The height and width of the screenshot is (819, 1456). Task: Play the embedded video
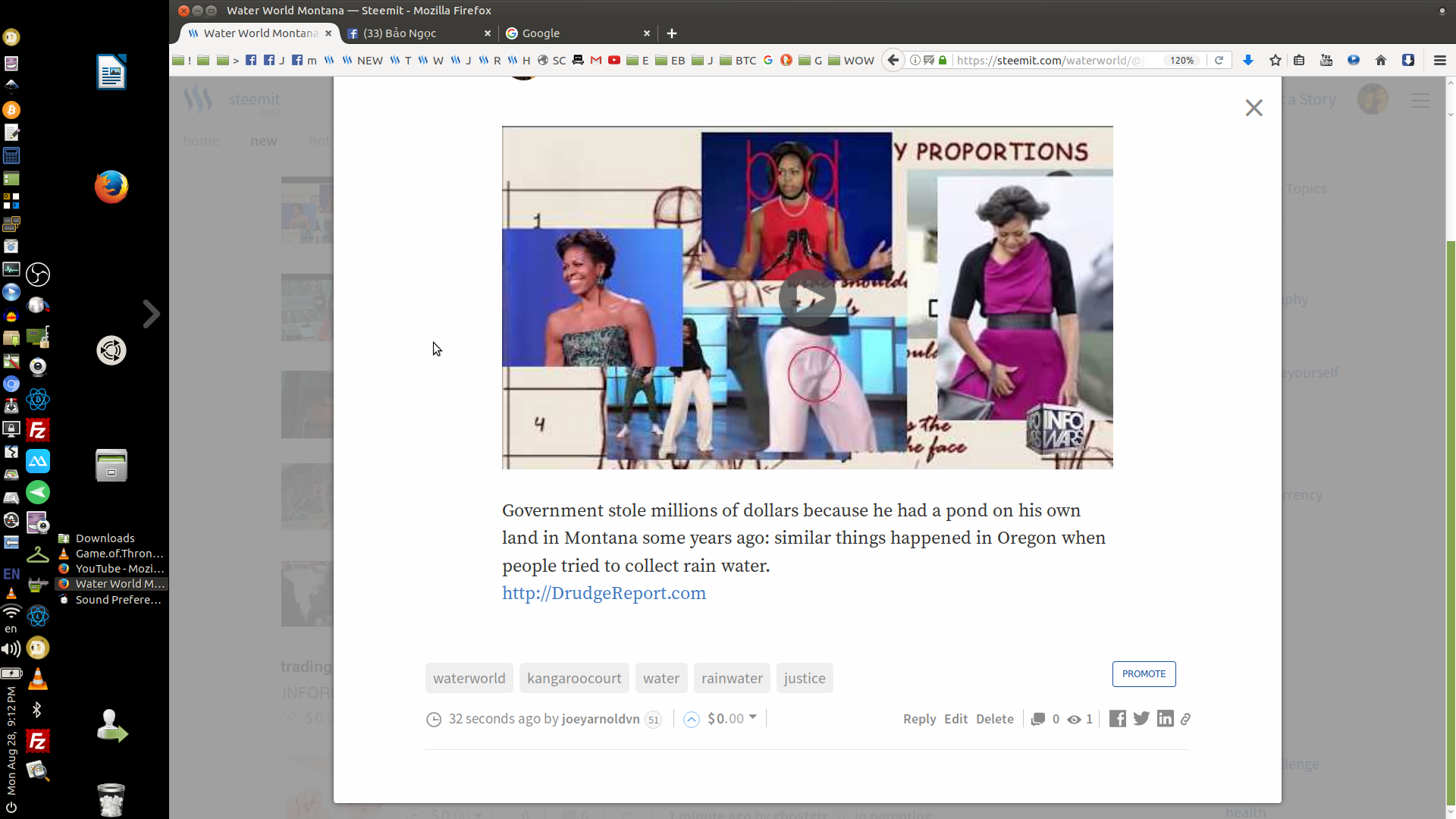click(807, 297)
